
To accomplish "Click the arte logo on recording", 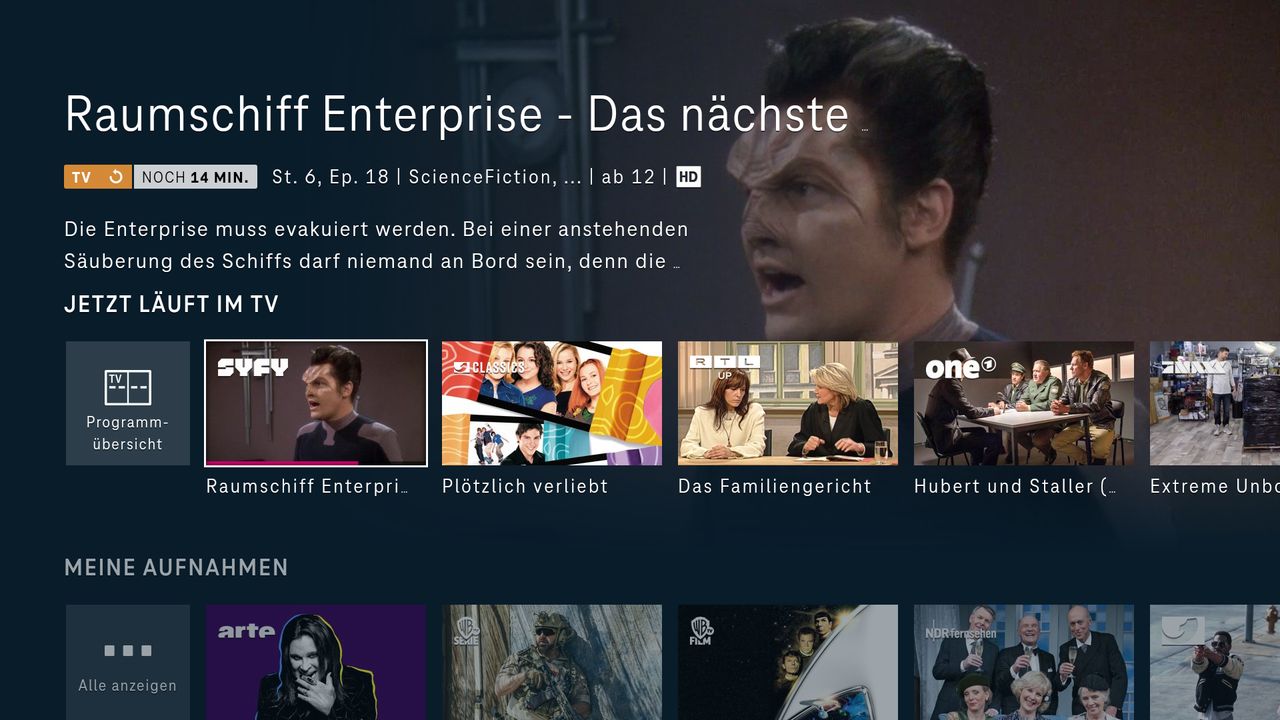I will click(247, 631).
